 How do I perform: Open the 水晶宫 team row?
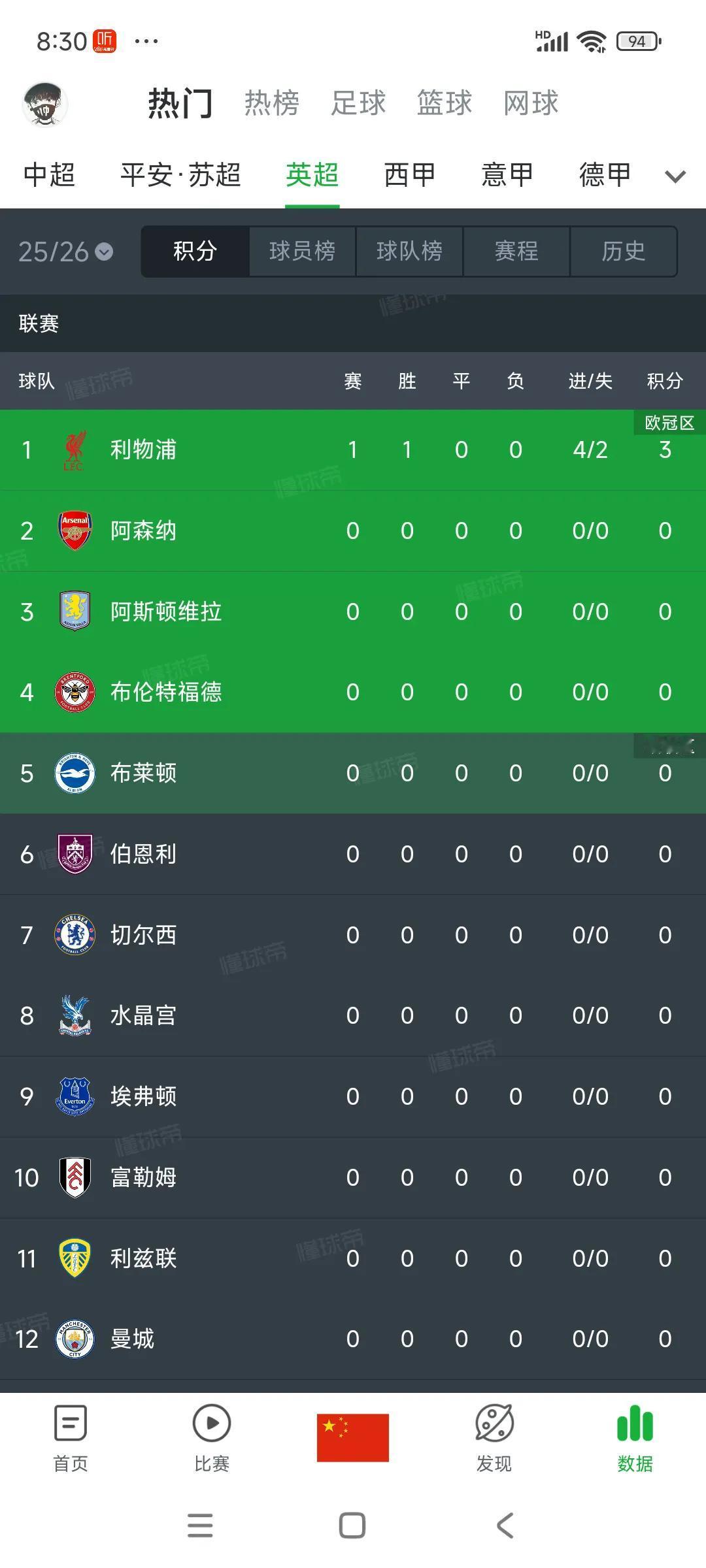click(x=353, y=1015)
